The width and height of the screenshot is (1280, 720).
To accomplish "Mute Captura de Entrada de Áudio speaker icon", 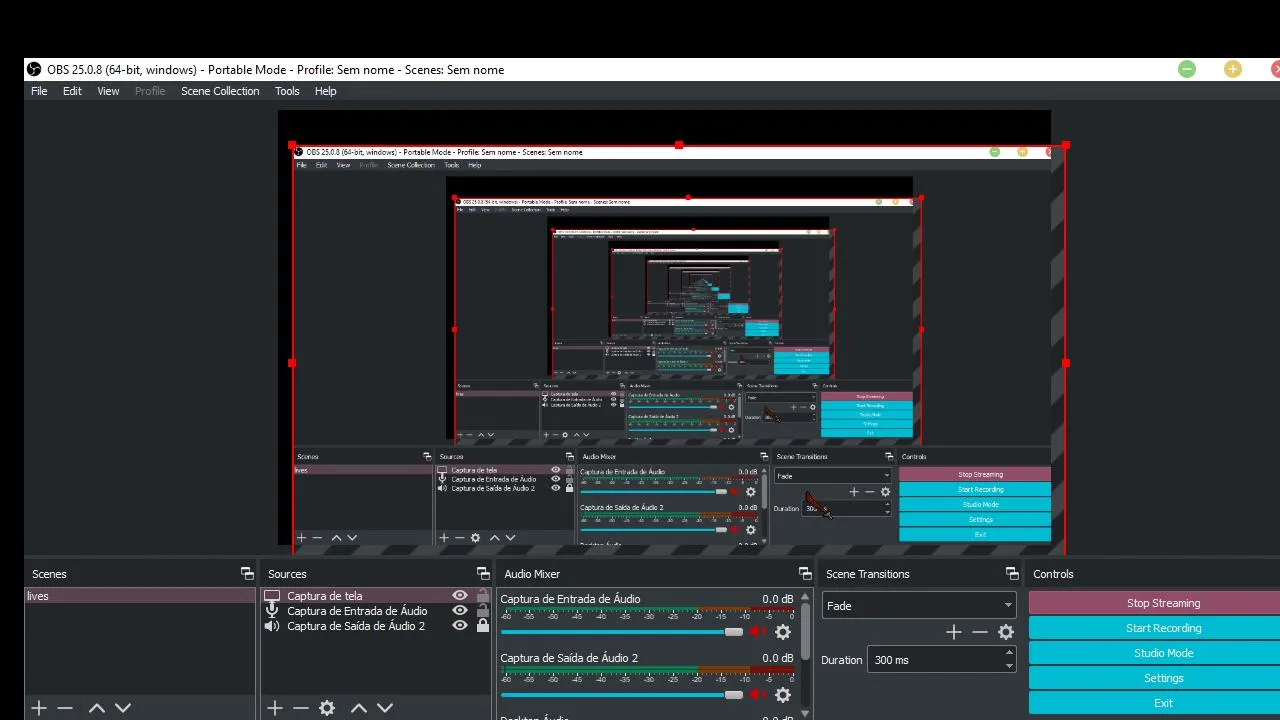I will point(758,632).
